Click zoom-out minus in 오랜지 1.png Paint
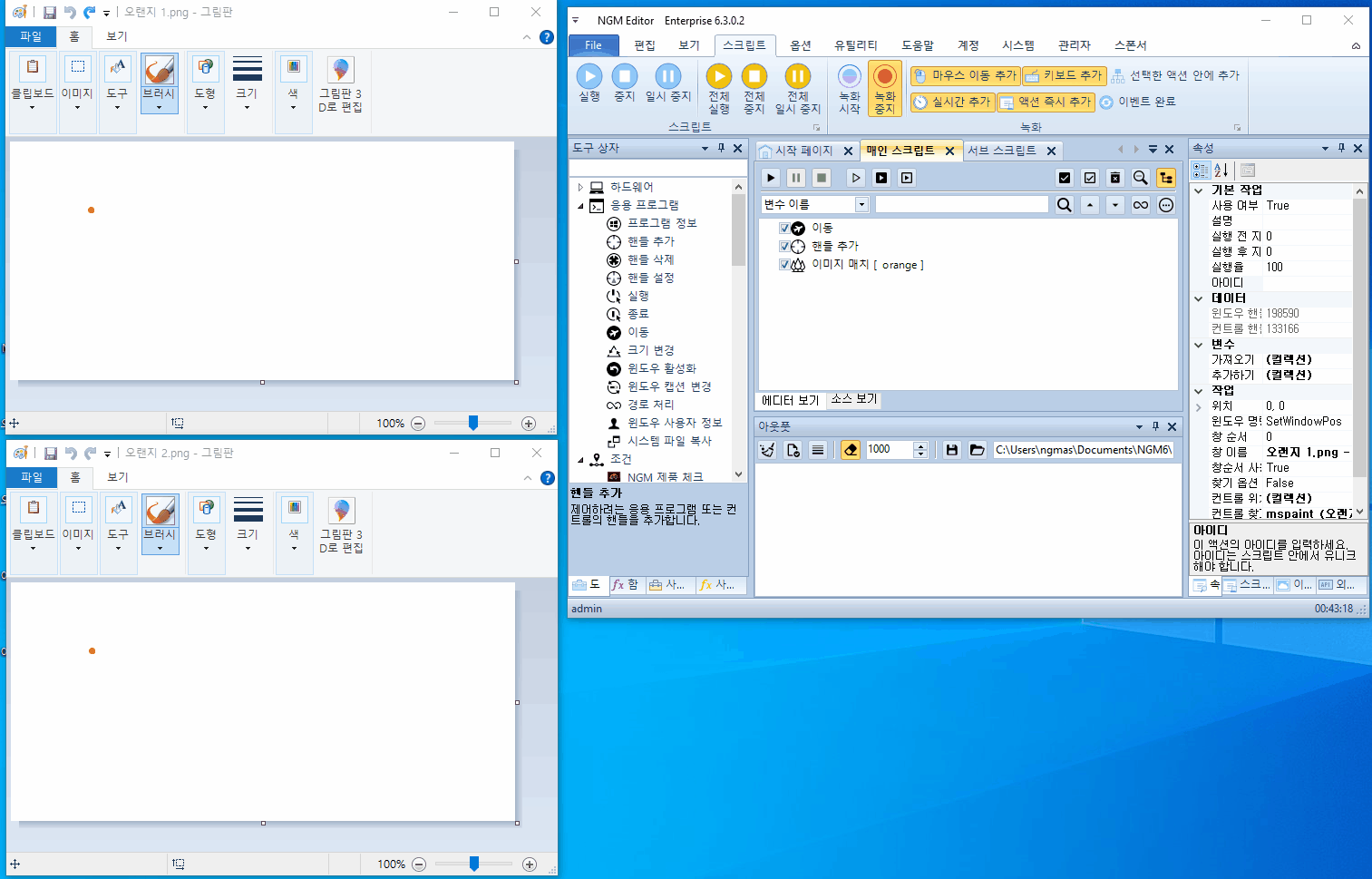This screenshot has height=879, width=1372. 418,424
